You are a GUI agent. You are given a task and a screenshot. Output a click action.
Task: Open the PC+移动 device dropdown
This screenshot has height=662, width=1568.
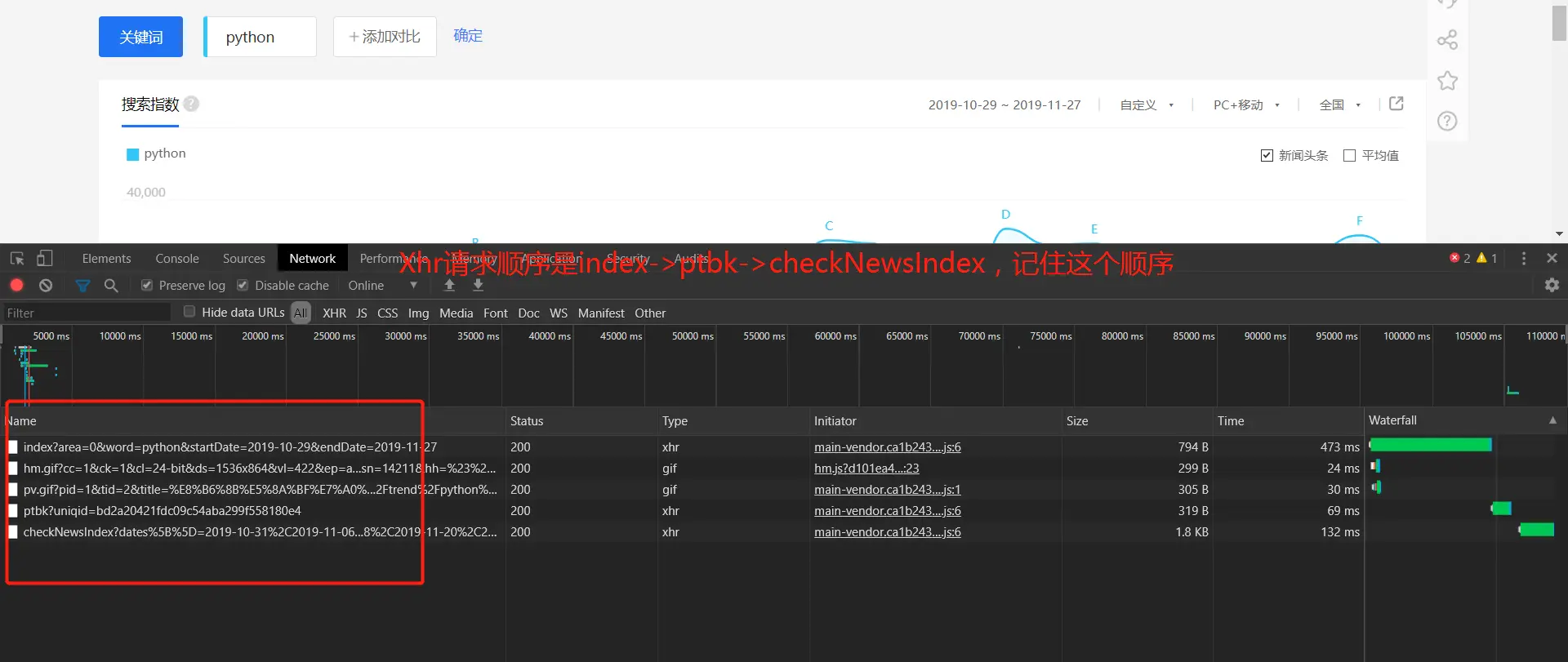click(x=1246, y=104)
